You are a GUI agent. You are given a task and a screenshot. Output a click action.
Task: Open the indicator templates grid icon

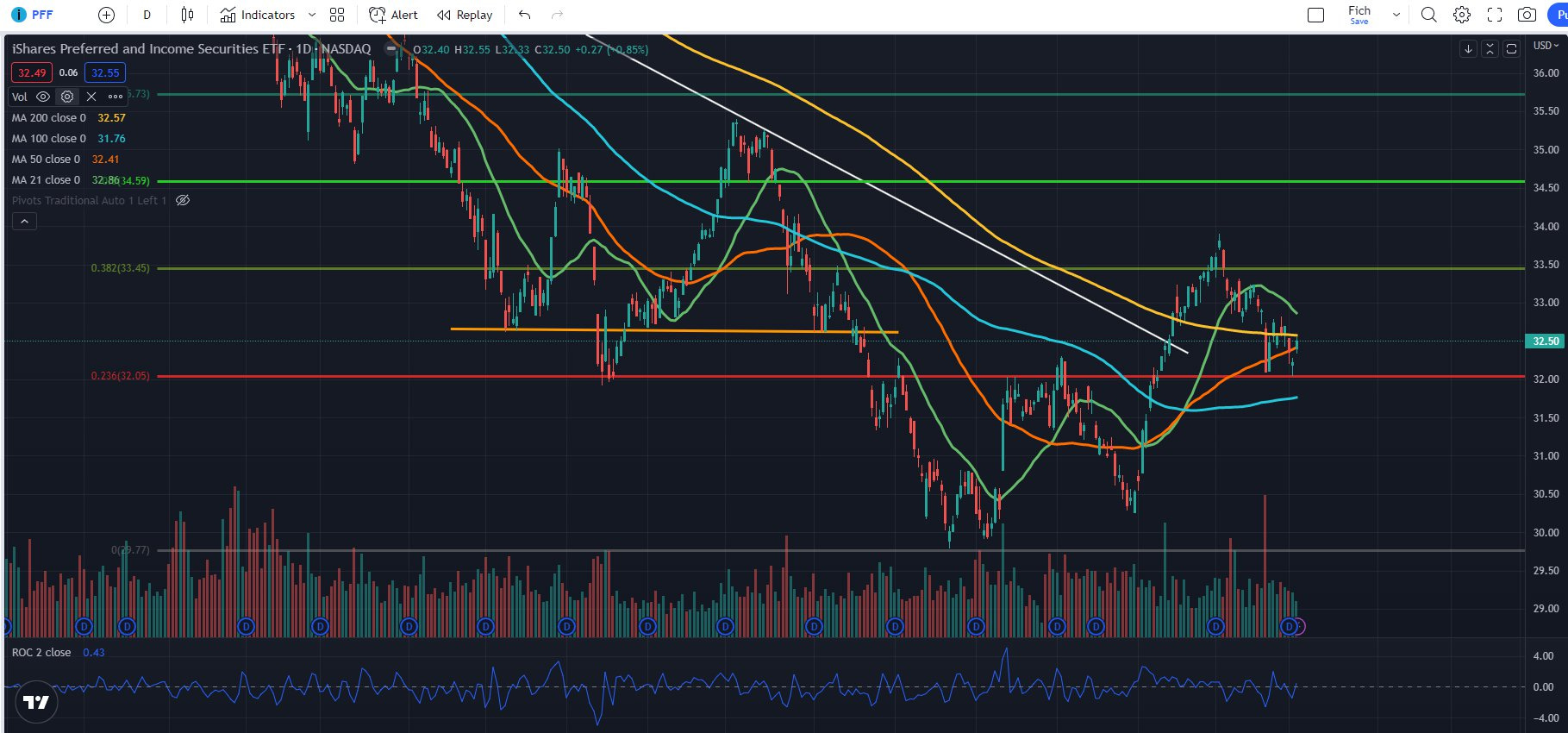[337, 15]
